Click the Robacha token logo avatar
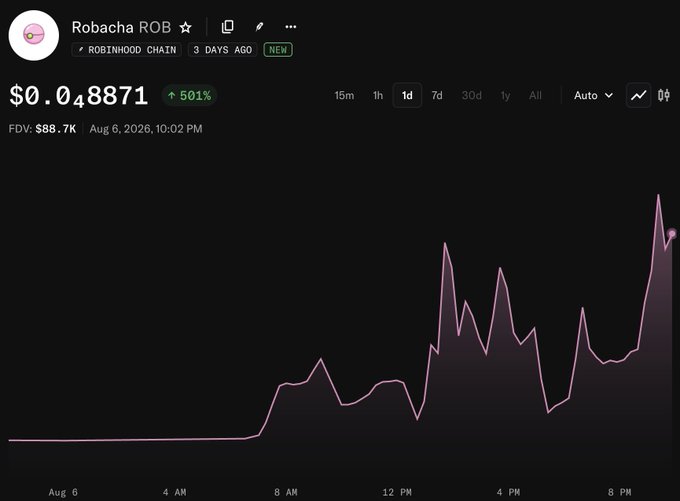 (x=34, y=35)
